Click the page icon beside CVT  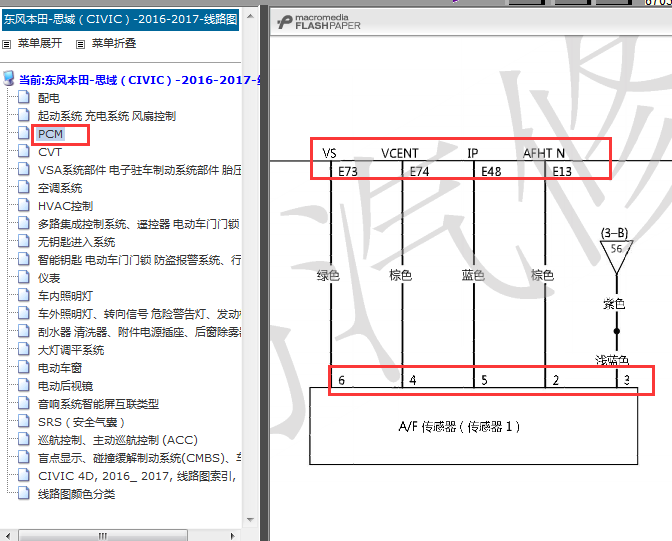24,151
